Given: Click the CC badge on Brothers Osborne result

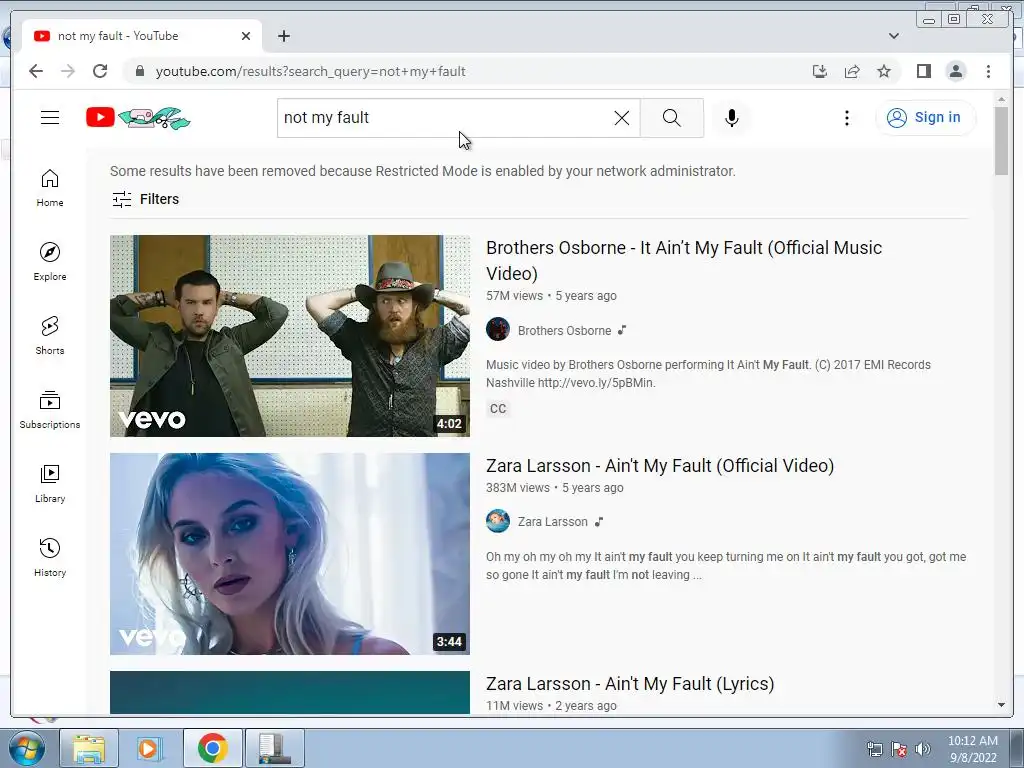Looking at the screenshot, I should (x=498, y=409).
